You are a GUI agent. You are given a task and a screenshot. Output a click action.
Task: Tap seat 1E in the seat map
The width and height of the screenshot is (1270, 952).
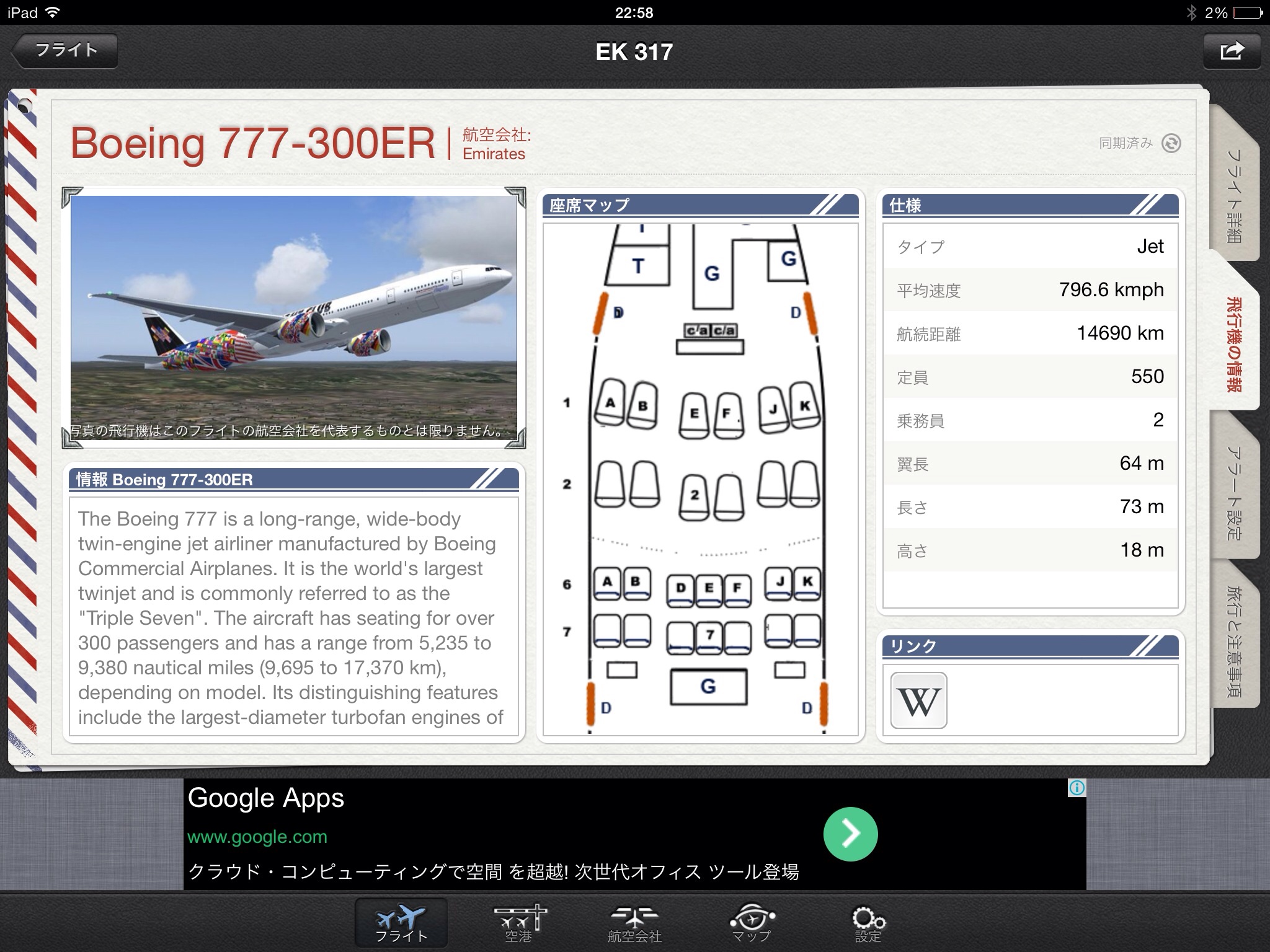694,415
